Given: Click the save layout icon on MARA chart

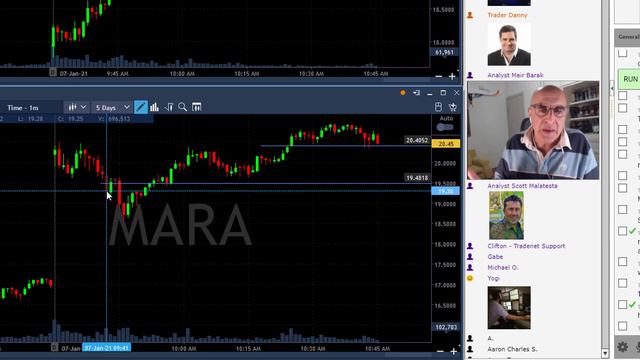Looking at the screenshot, I should [438, 107].
